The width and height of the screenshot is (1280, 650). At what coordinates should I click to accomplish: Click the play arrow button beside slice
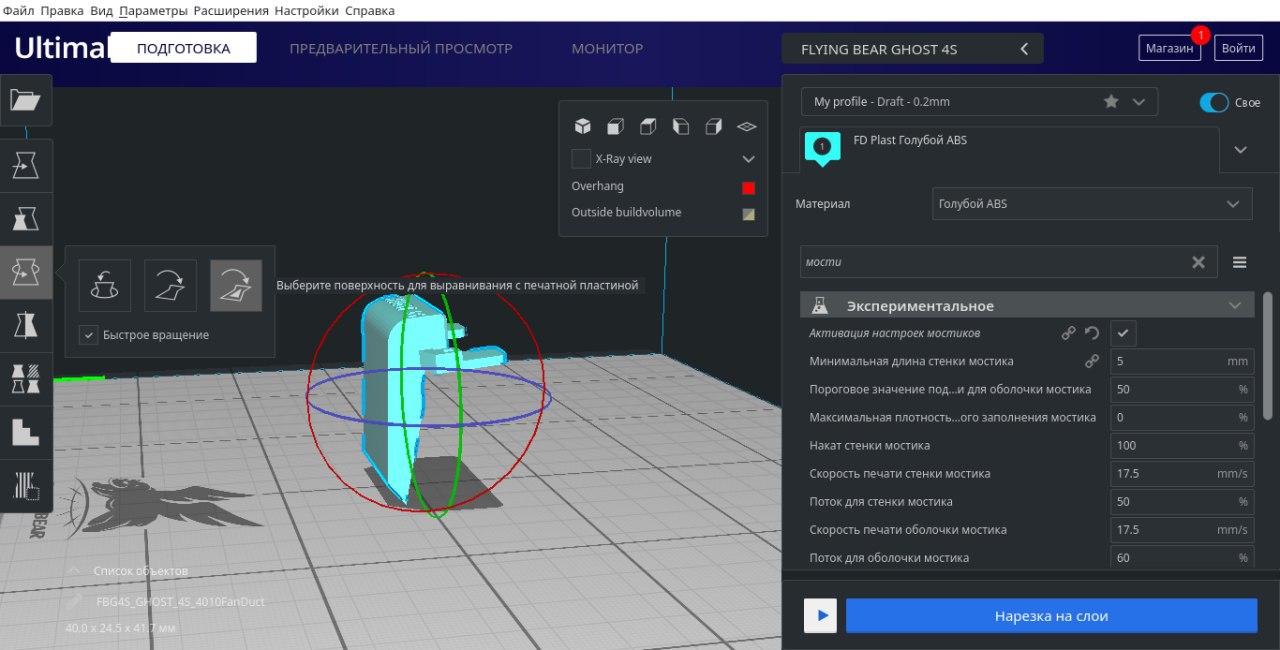click(821, 616)
